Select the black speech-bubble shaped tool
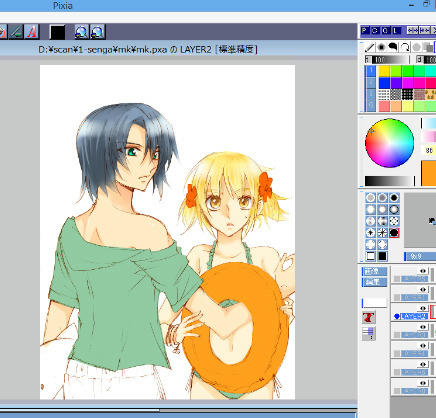Viewport: 436px width, 418px height. tap(393, 47)
